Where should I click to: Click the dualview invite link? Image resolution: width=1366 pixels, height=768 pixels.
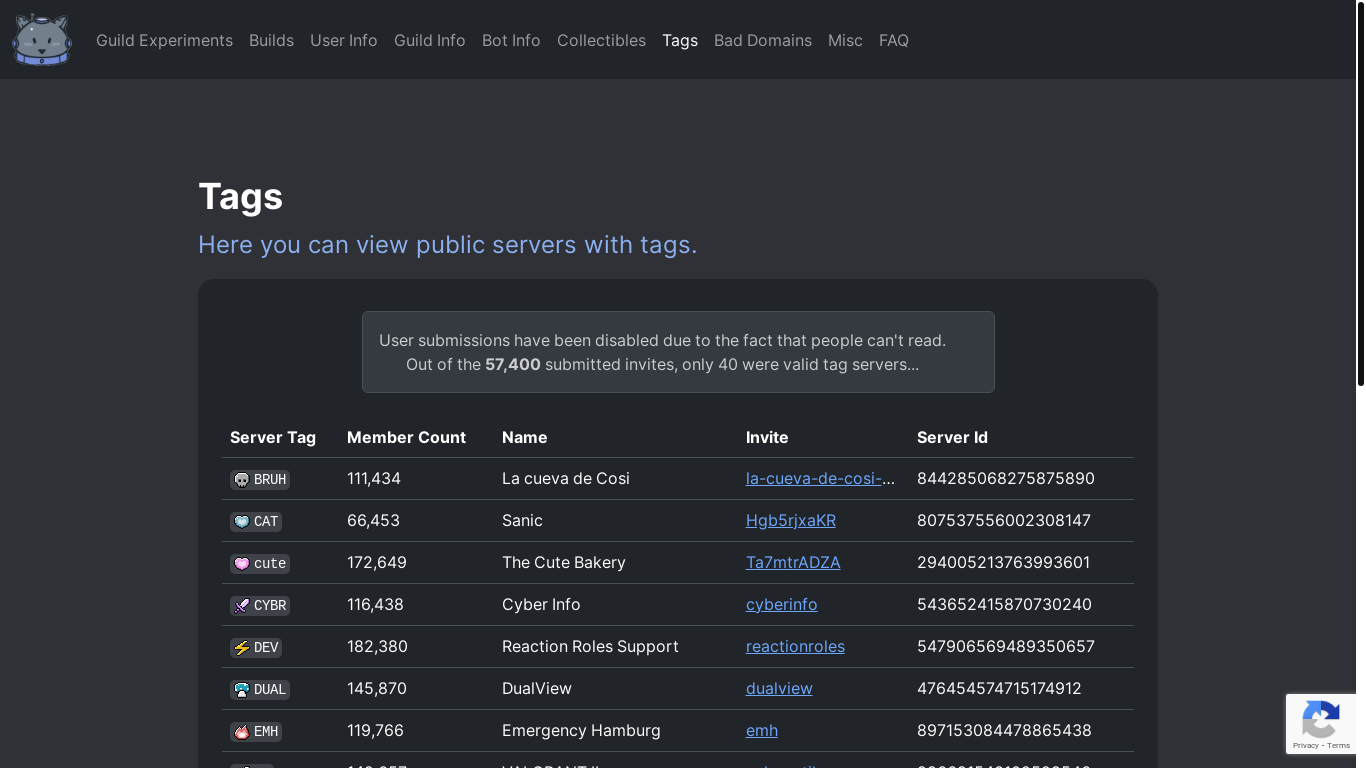(779, 689)
